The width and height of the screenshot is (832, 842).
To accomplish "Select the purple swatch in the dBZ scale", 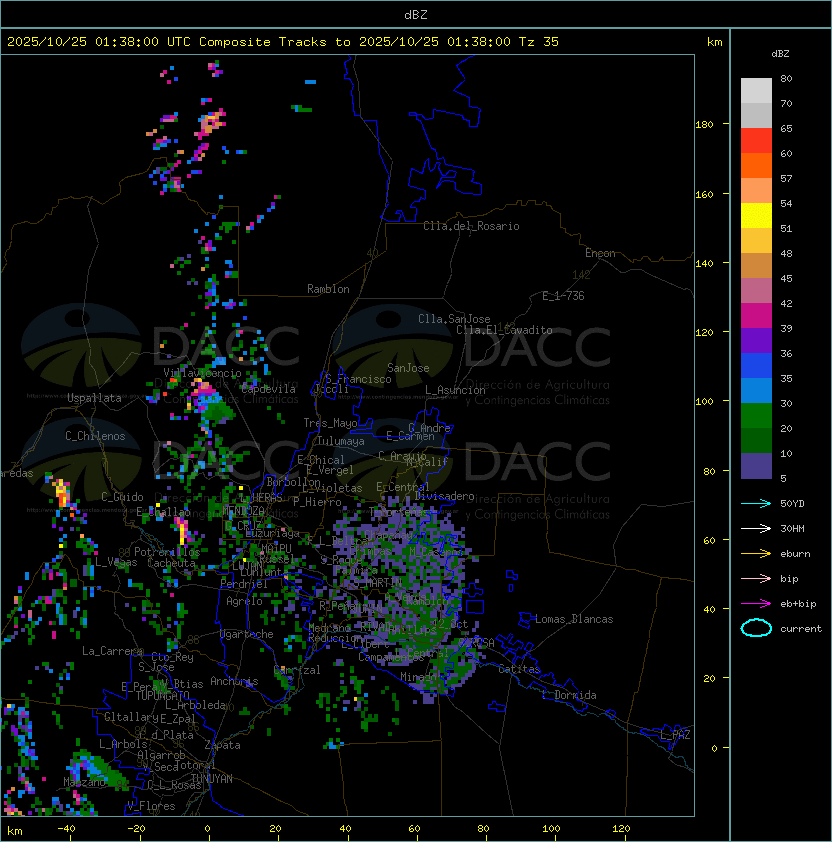I will pyautogui.click(x=756, y=341).
